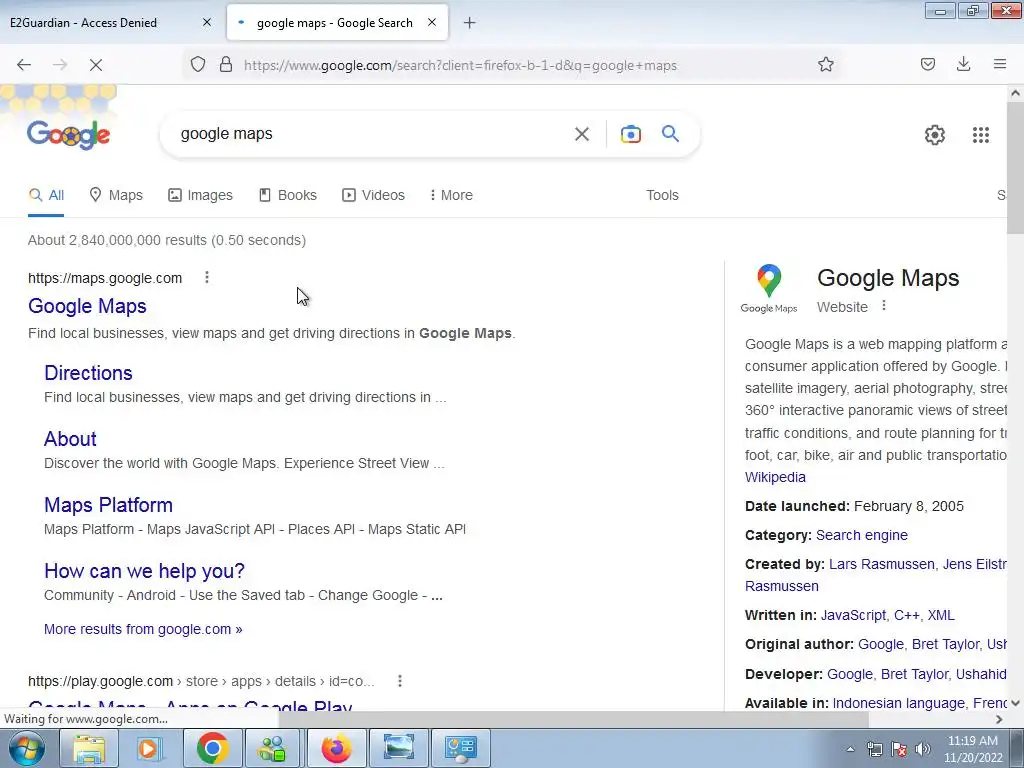Open the control panel taskbar item

(461, 748)
